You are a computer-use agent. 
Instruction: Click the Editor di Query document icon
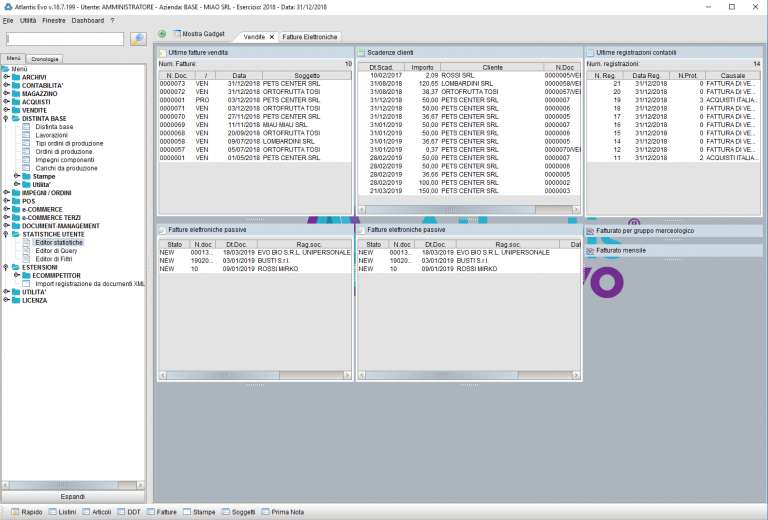(x=26, y=251)
